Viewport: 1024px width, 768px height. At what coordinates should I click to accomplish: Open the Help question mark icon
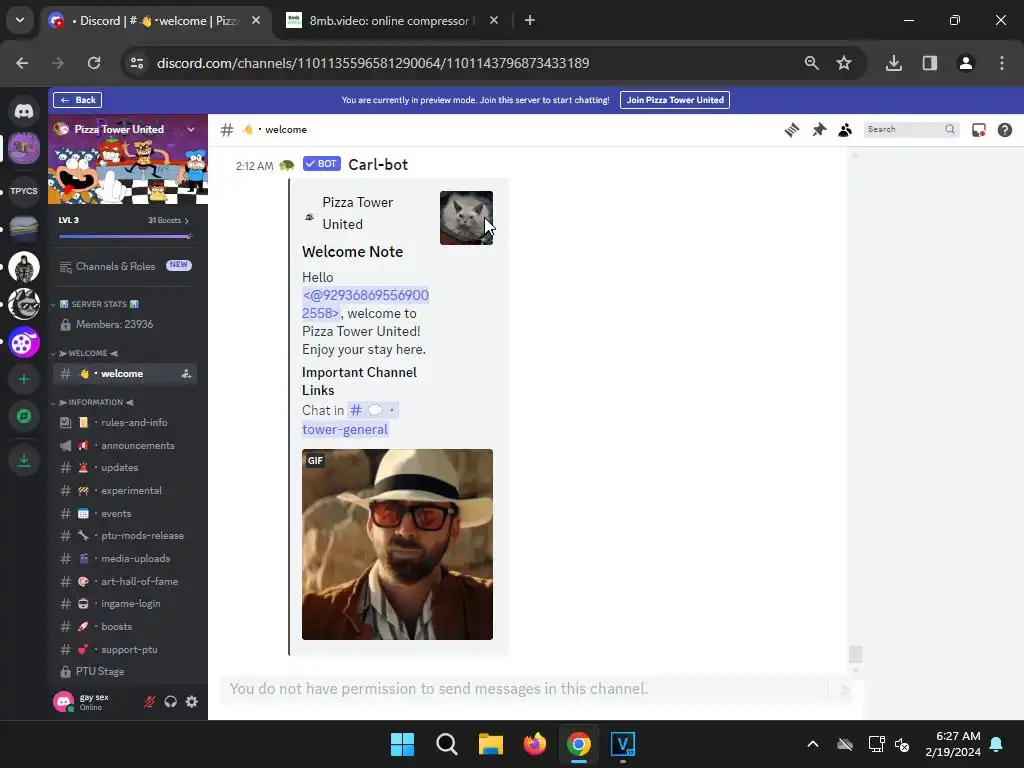1004,130
